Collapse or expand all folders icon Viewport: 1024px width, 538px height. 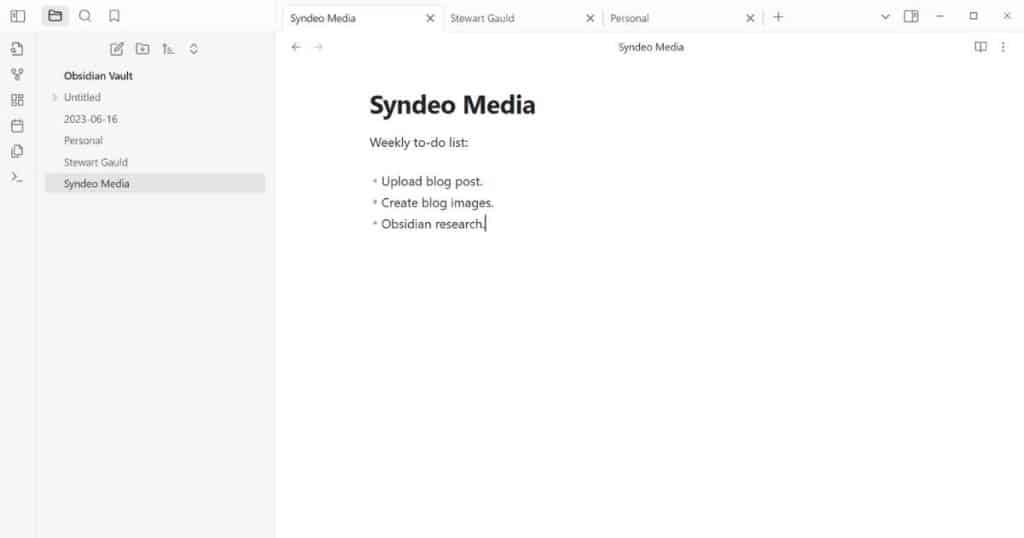click(193, 49)
